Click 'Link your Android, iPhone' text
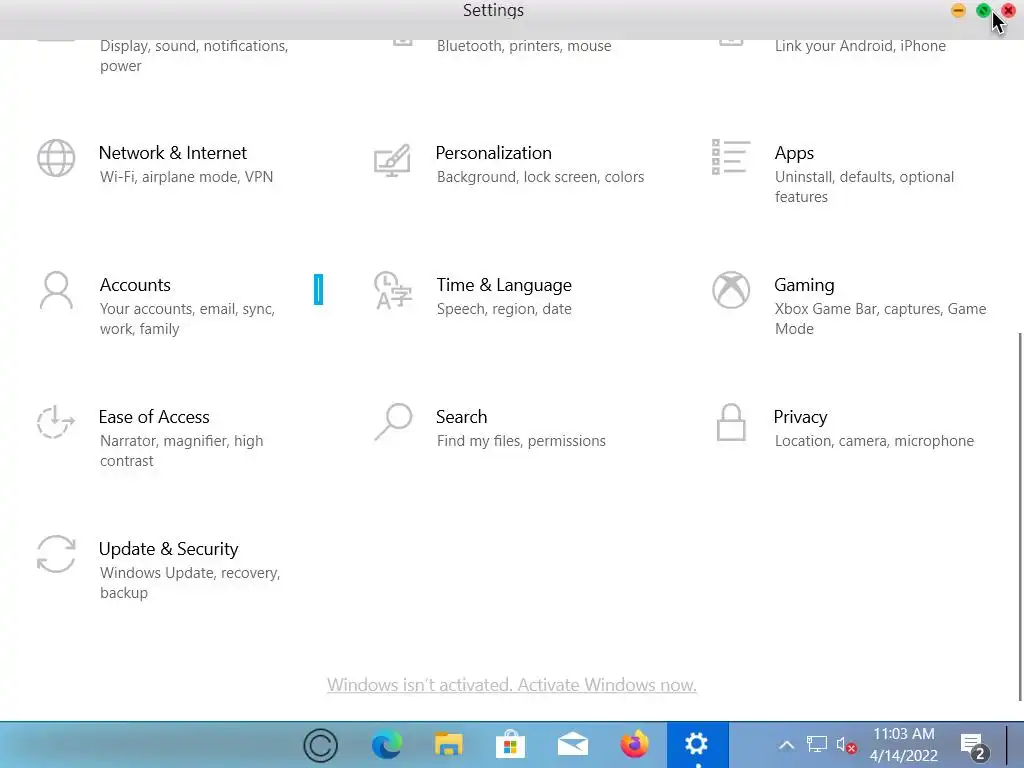 860,46
